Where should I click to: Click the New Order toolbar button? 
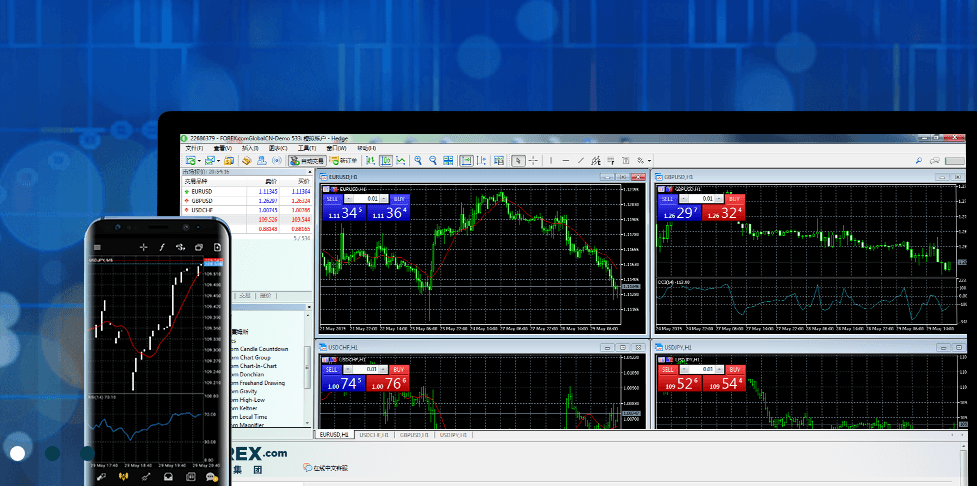click(x=343, y=161)
